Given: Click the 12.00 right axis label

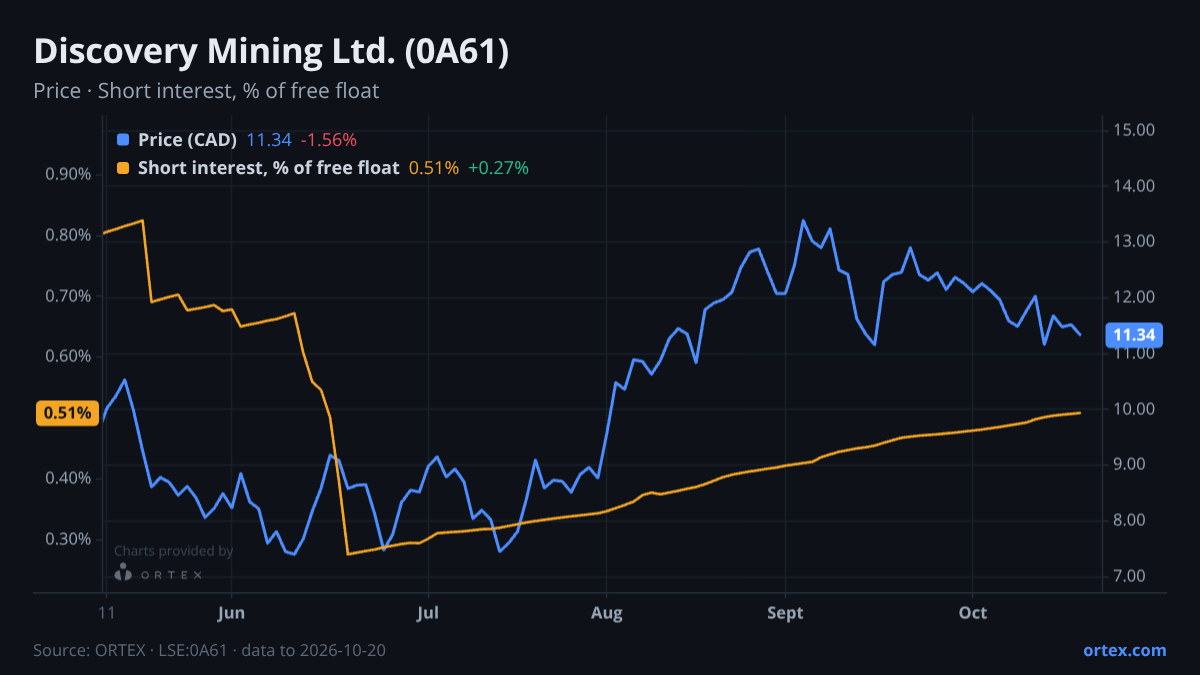Looking at the screenshot, I should point(1134,297).
